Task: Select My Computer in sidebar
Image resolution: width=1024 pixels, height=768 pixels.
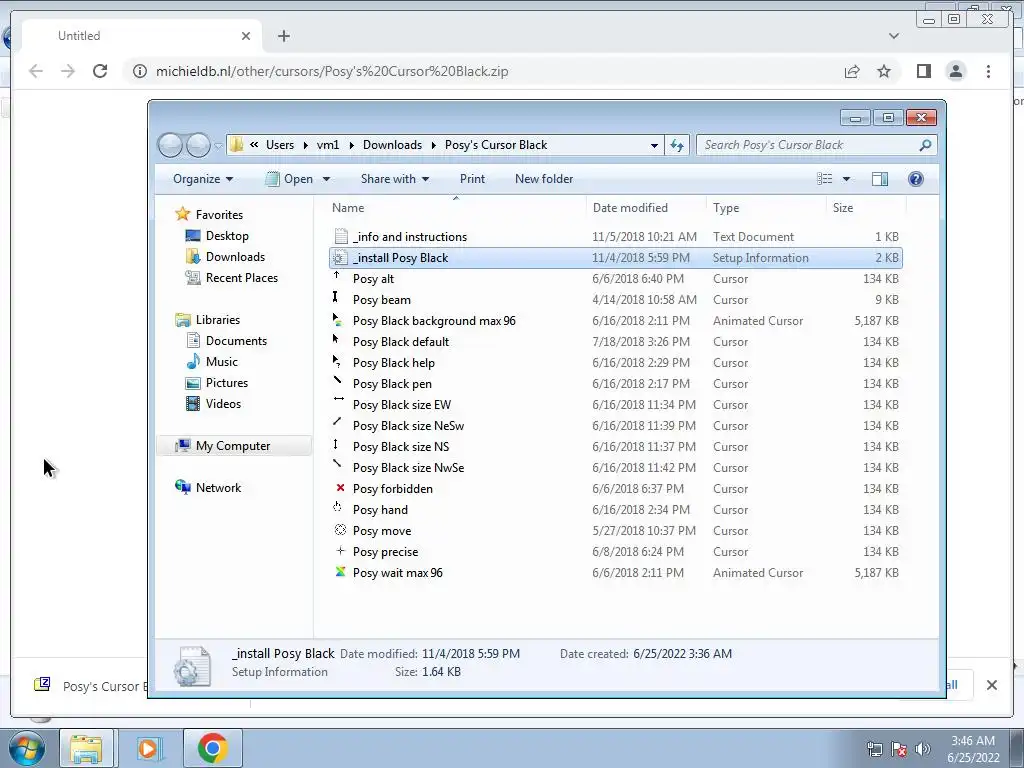Action: [x=232, y=446]
